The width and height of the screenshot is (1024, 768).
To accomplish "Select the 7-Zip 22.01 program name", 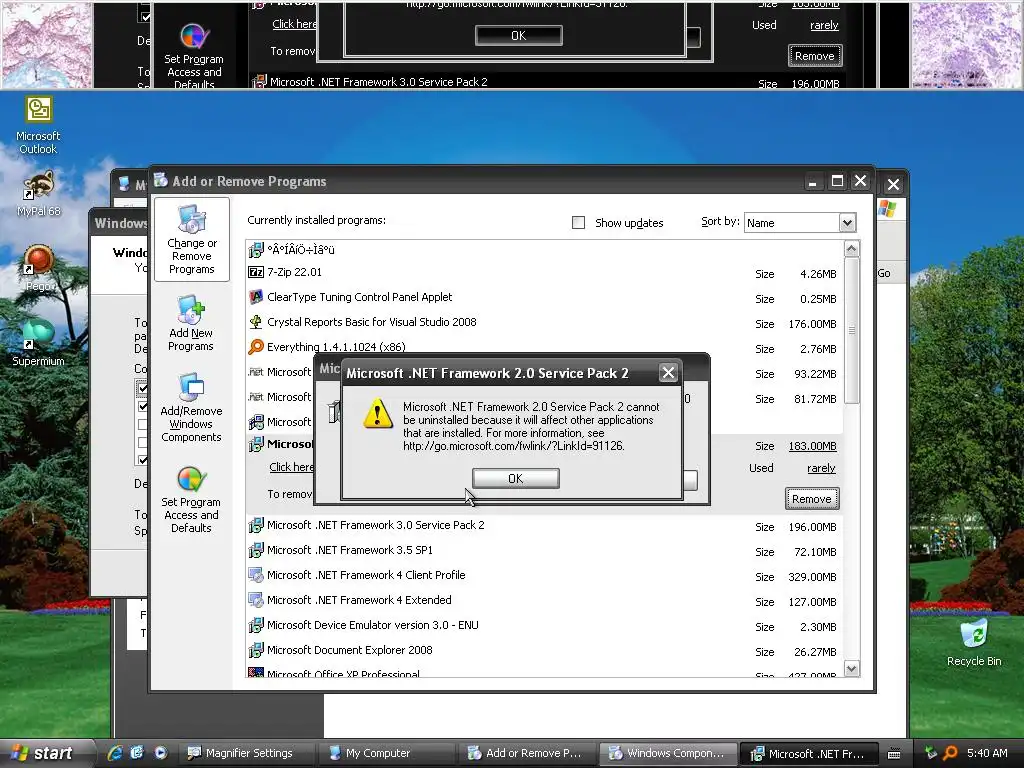I will coord(294,272).
